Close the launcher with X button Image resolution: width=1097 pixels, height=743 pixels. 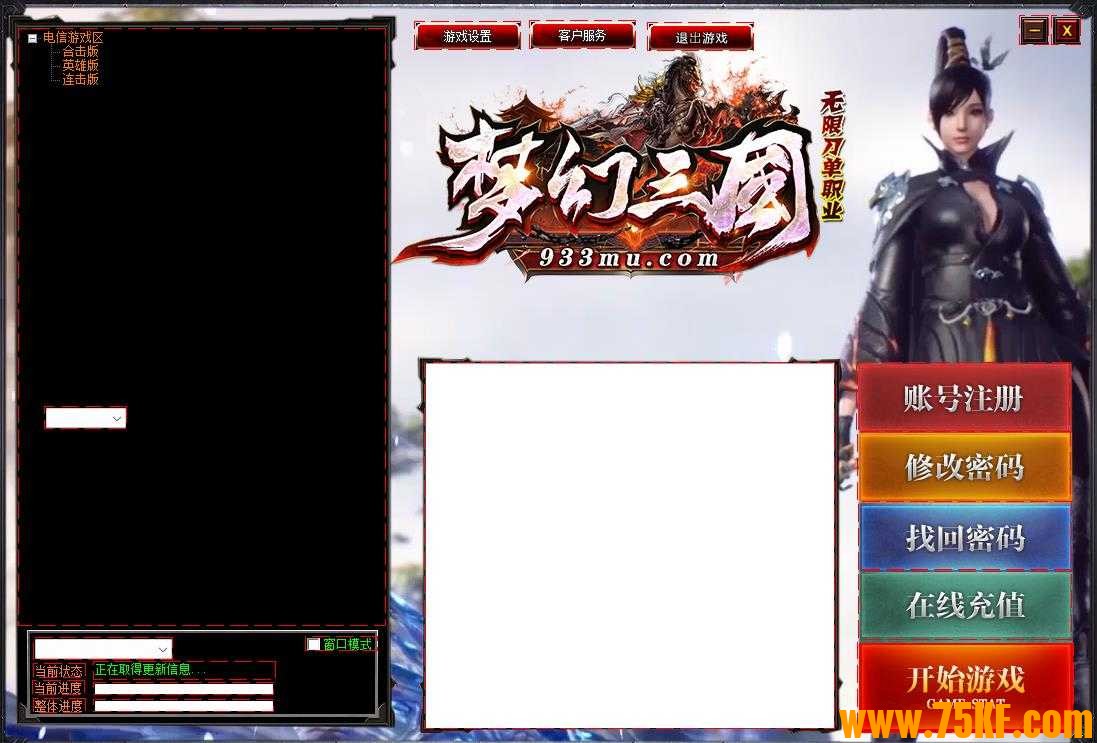1066,31
